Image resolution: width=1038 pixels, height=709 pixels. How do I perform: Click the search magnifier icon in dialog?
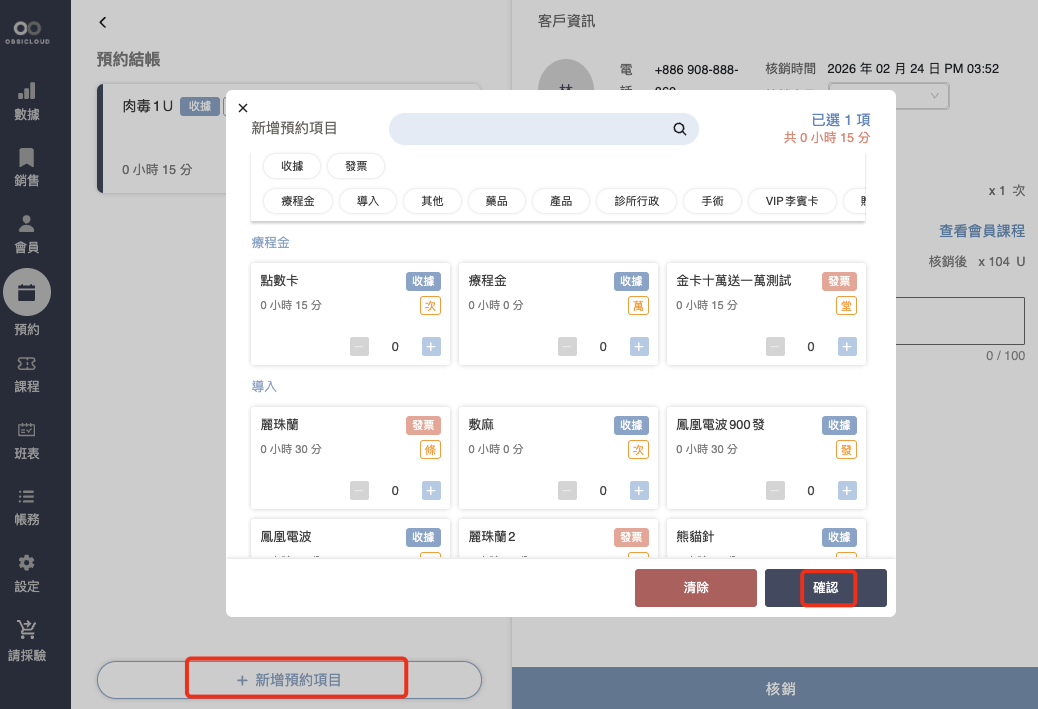coord(679,129)
